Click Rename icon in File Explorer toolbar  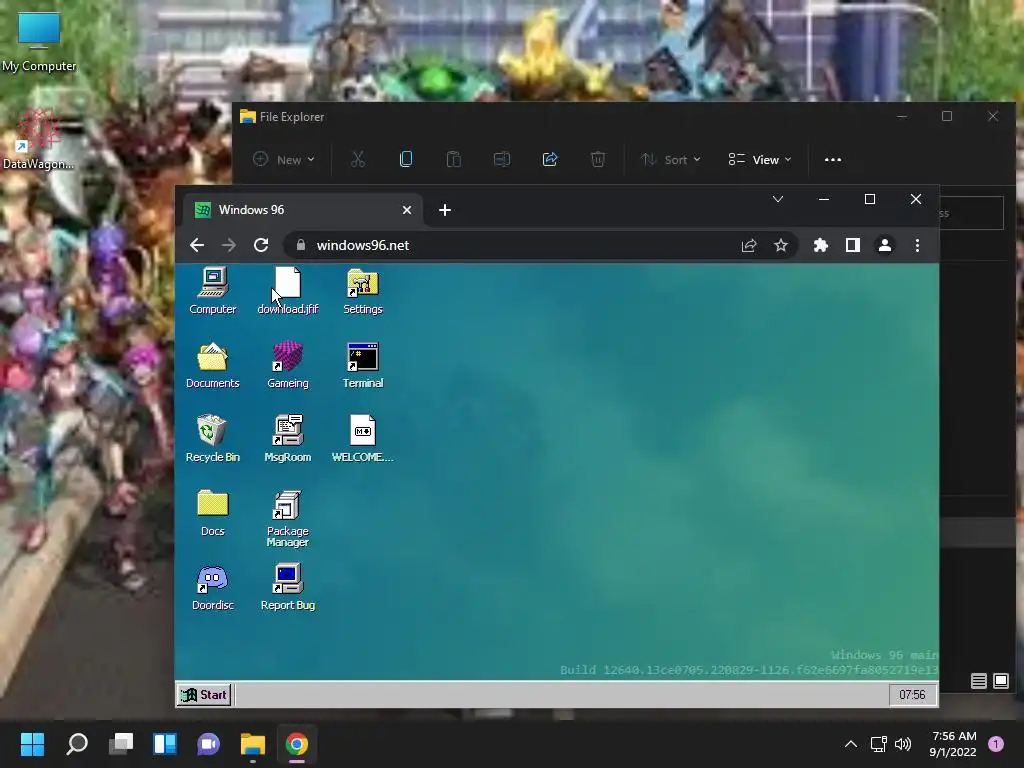pyautogui.click(x=502, y=159)
